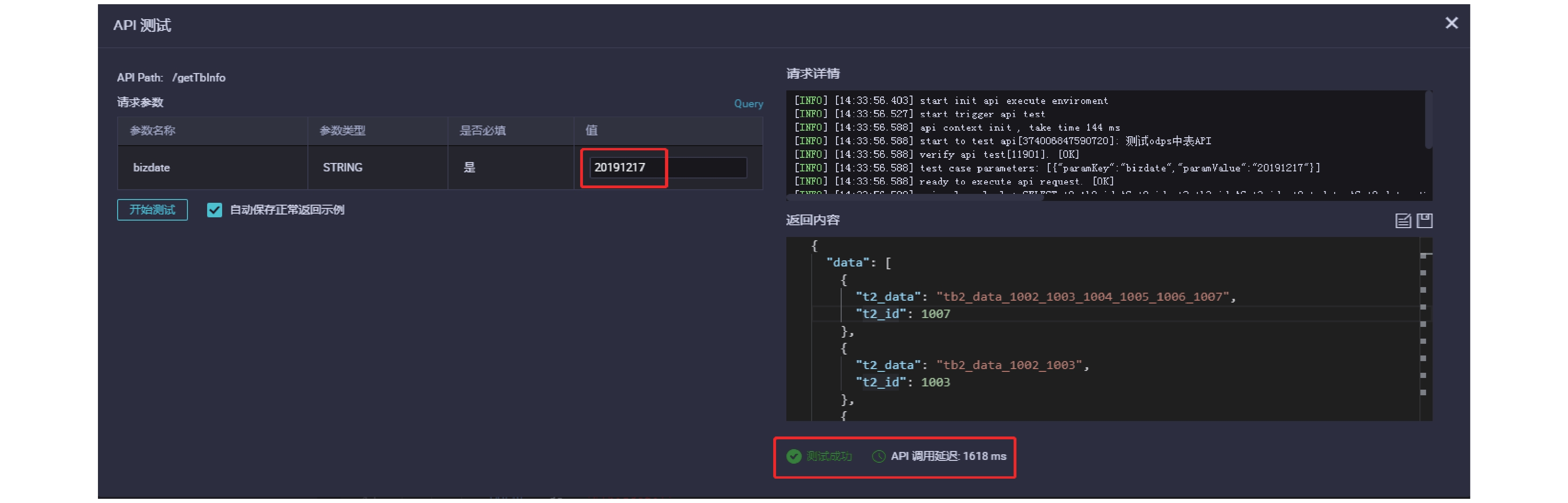This screenshot has height=503, width=1568.
Task: Click the tb2_data_1002_1003 string value
Action: pos(1008,365)
